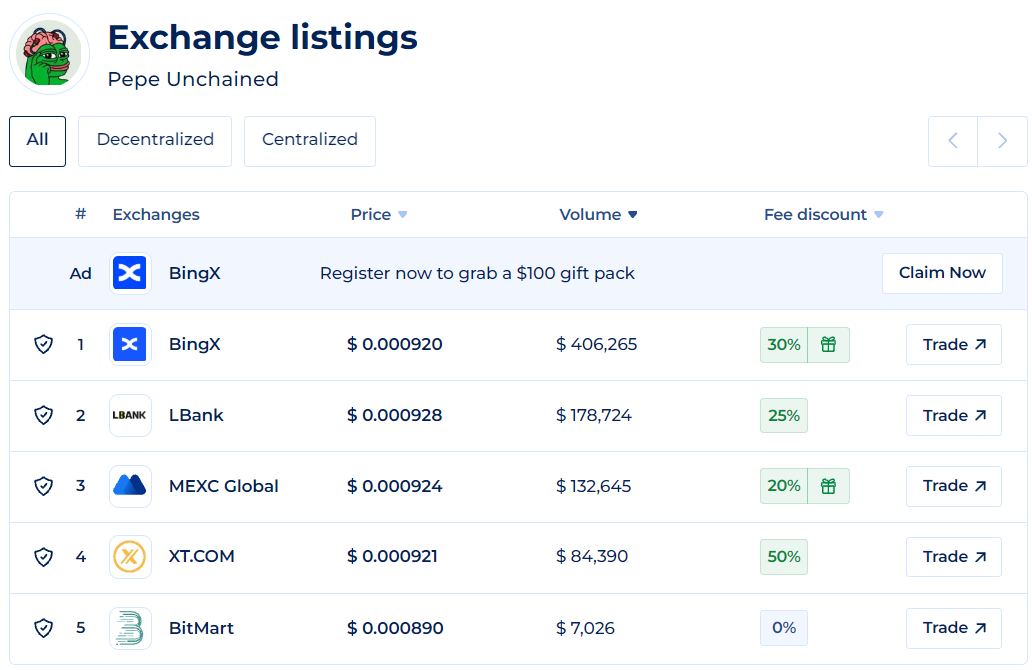Click the verified shield icon for BingX
1032x670 pixels.
pos(43,344)
